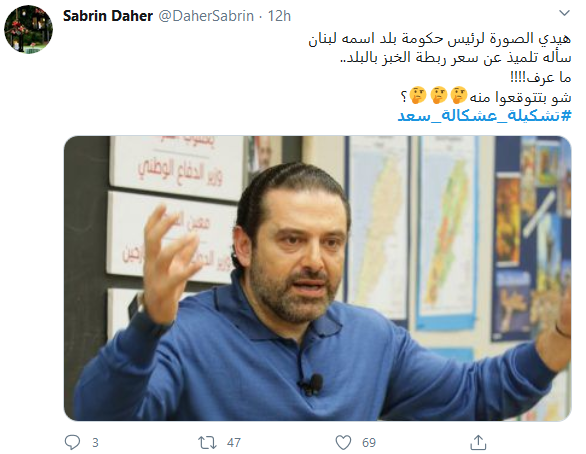586x454 pixels.
Task: Open the blue Arabic hashtag link
Action: pyautogui.click(x=485, y=116)
